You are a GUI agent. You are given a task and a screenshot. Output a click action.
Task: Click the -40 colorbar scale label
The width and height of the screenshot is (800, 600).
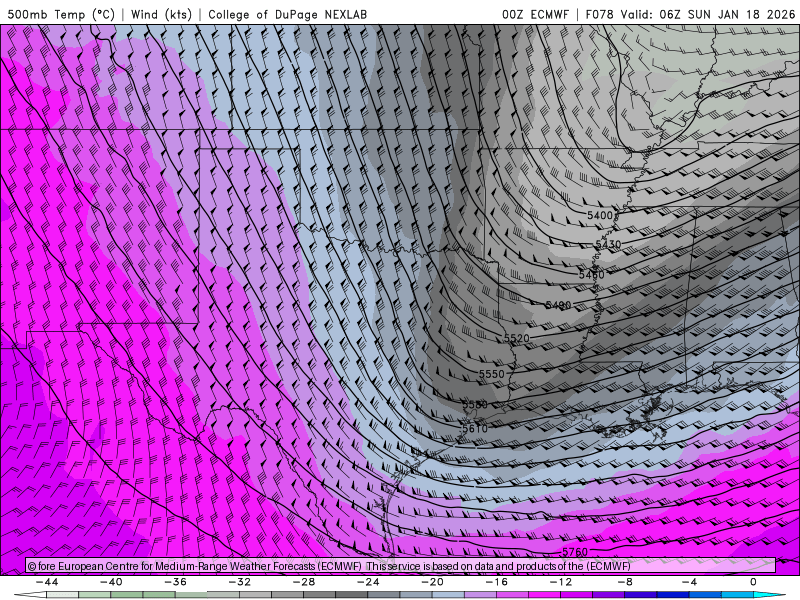tap(111, 582)
